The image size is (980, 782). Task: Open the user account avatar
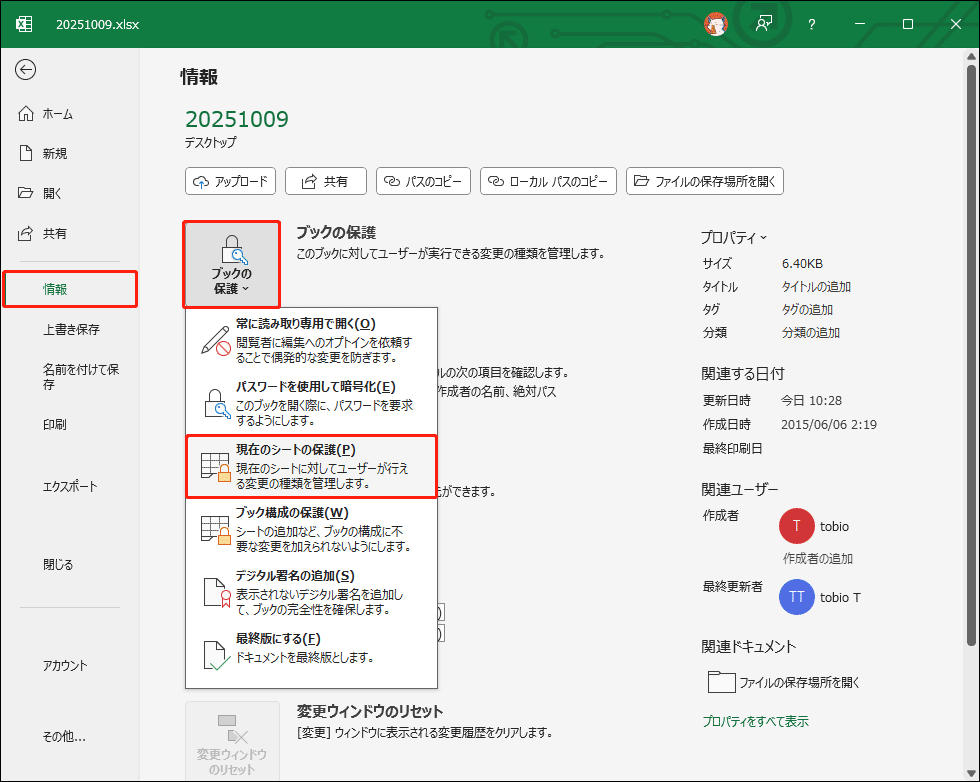[715, 24]
